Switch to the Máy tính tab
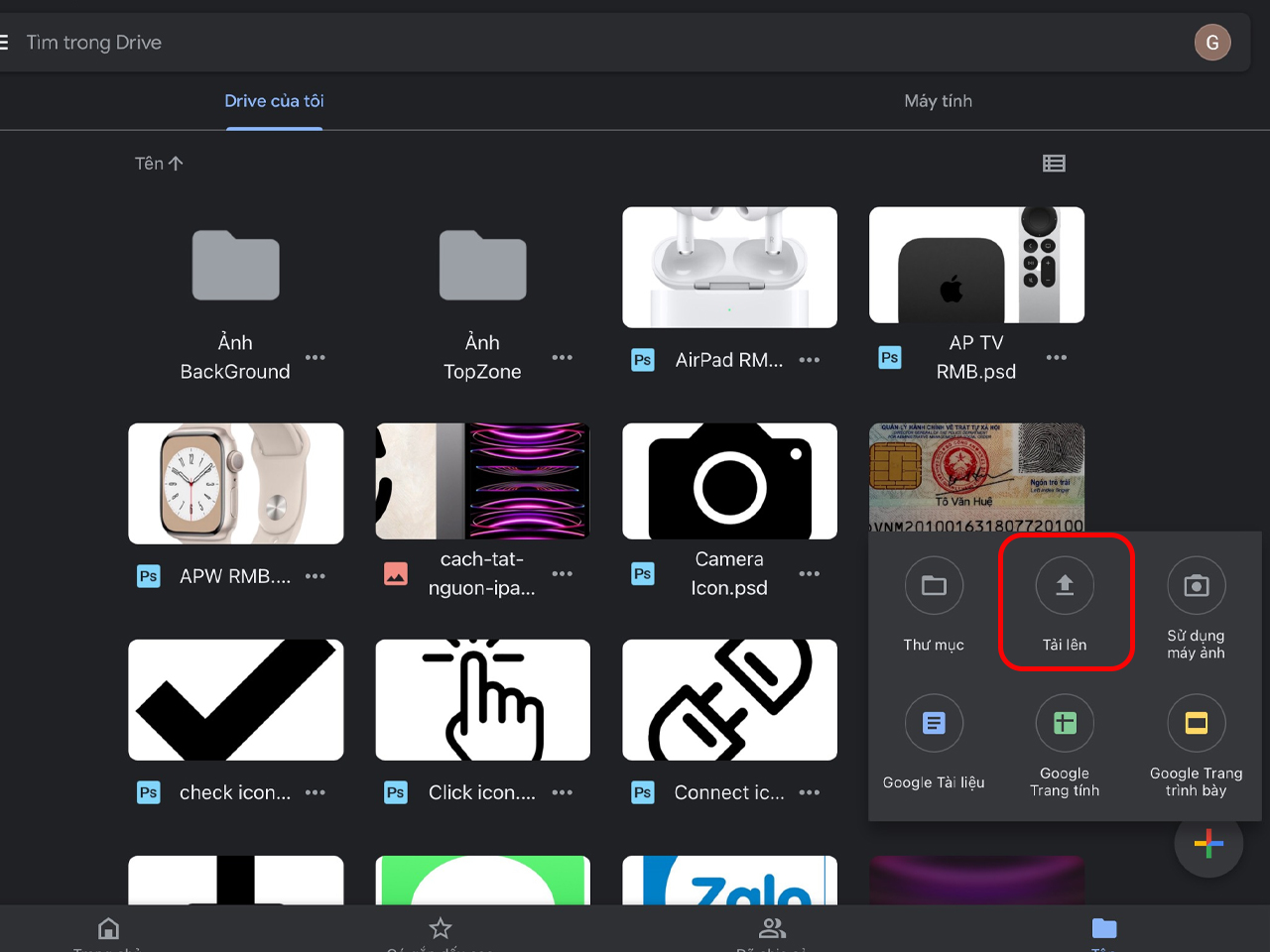1270x952 pixels. point(938,101)
